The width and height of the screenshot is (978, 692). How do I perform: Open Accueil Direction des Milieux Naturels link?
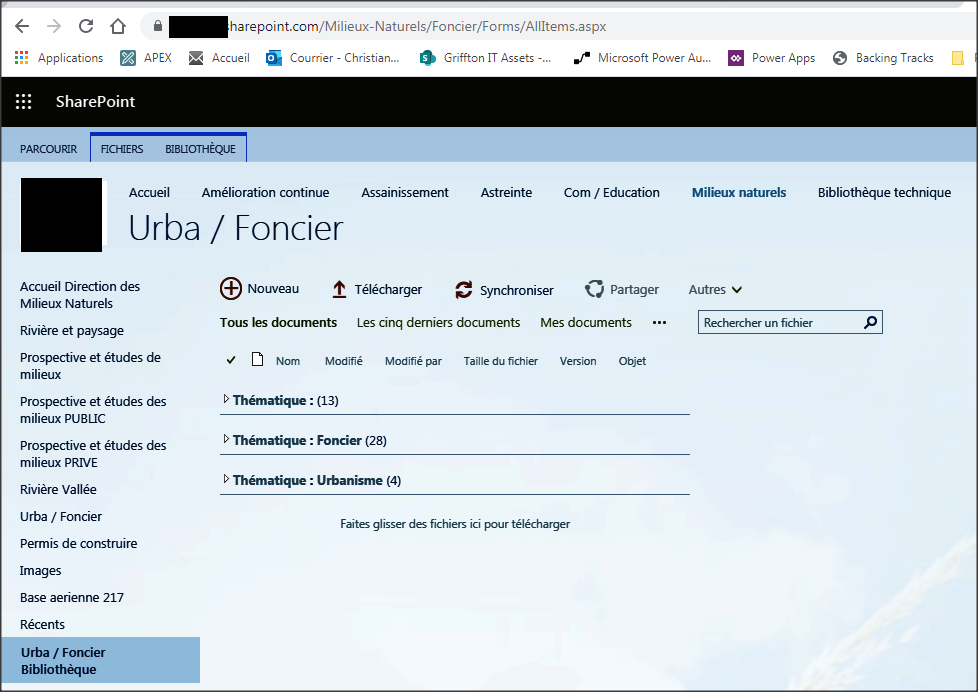[x=80, y=295]
